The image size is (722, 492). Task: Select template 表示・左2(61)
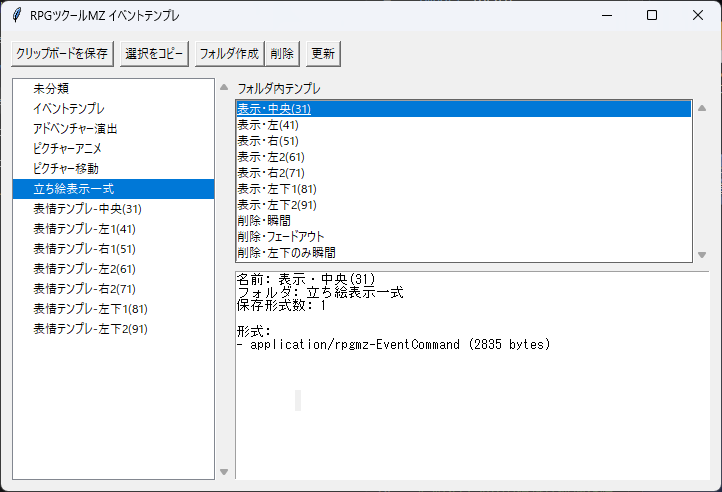(464, 157)
